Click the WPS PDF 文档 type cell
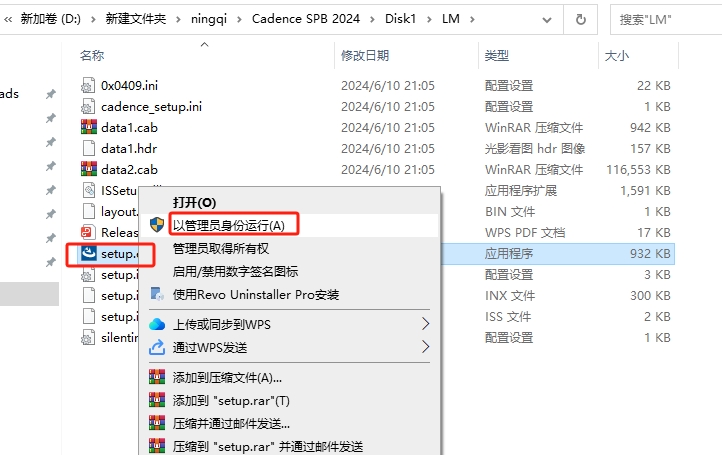Viewport: 722px width, 455px height. (x=525, y=233)
